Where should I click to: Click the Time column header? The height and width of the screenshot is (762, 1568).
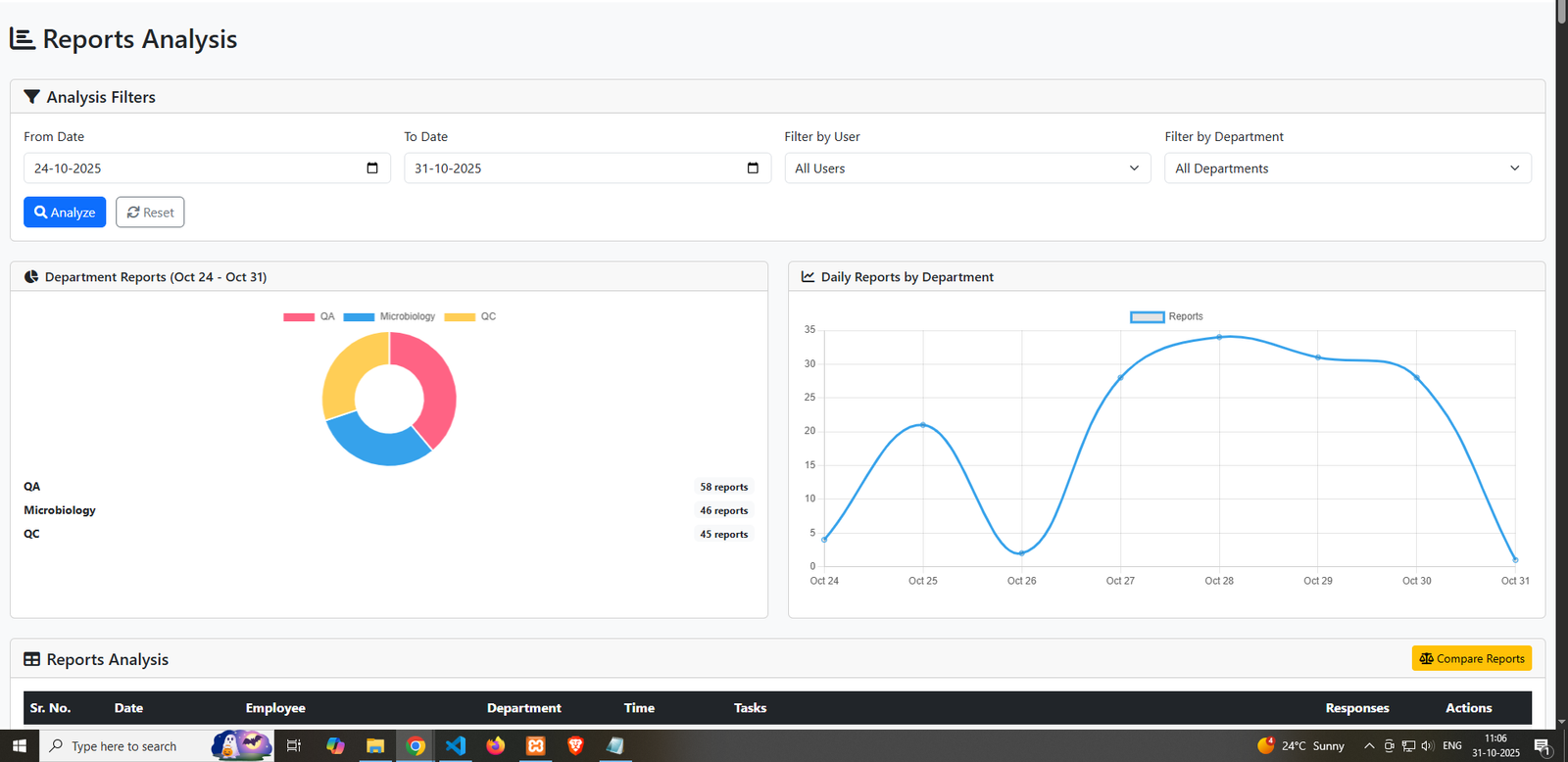click(639, 708)
